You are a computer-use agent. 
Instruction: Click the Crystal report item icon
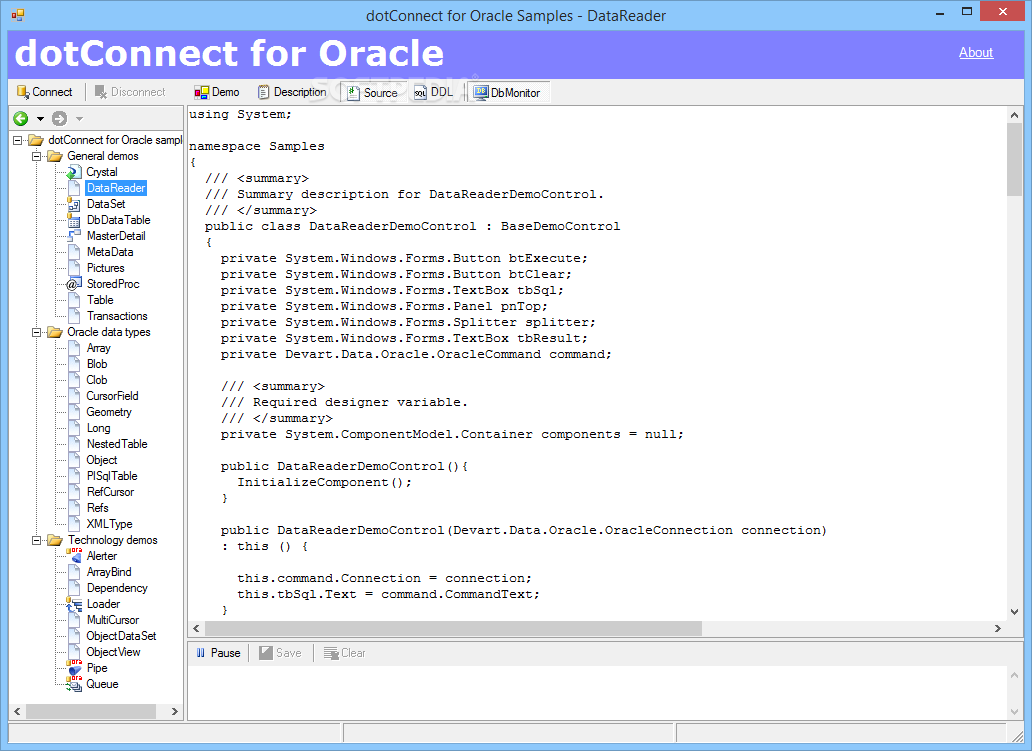[74, 172]
